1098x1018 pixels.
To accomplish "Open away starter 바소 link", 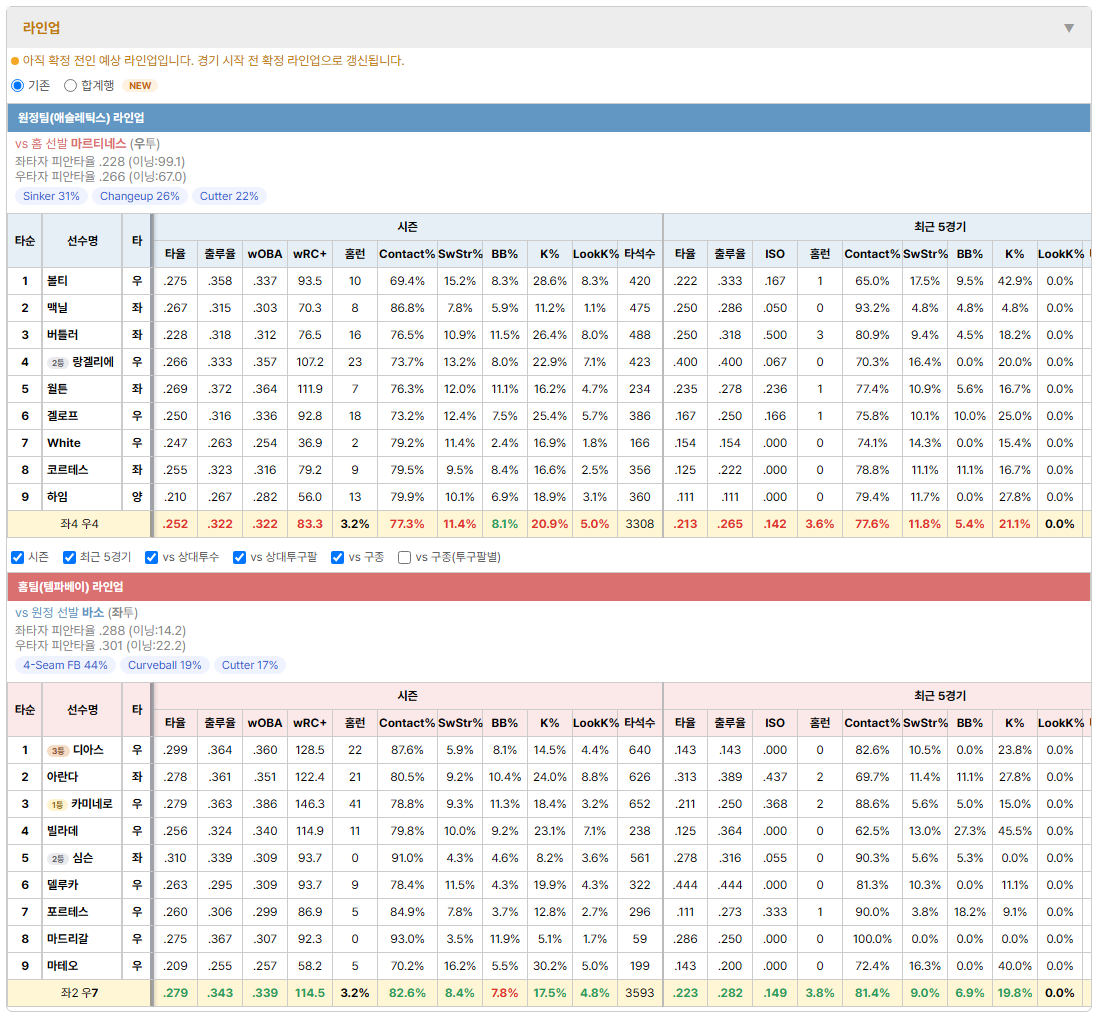I will pos(92,613).
